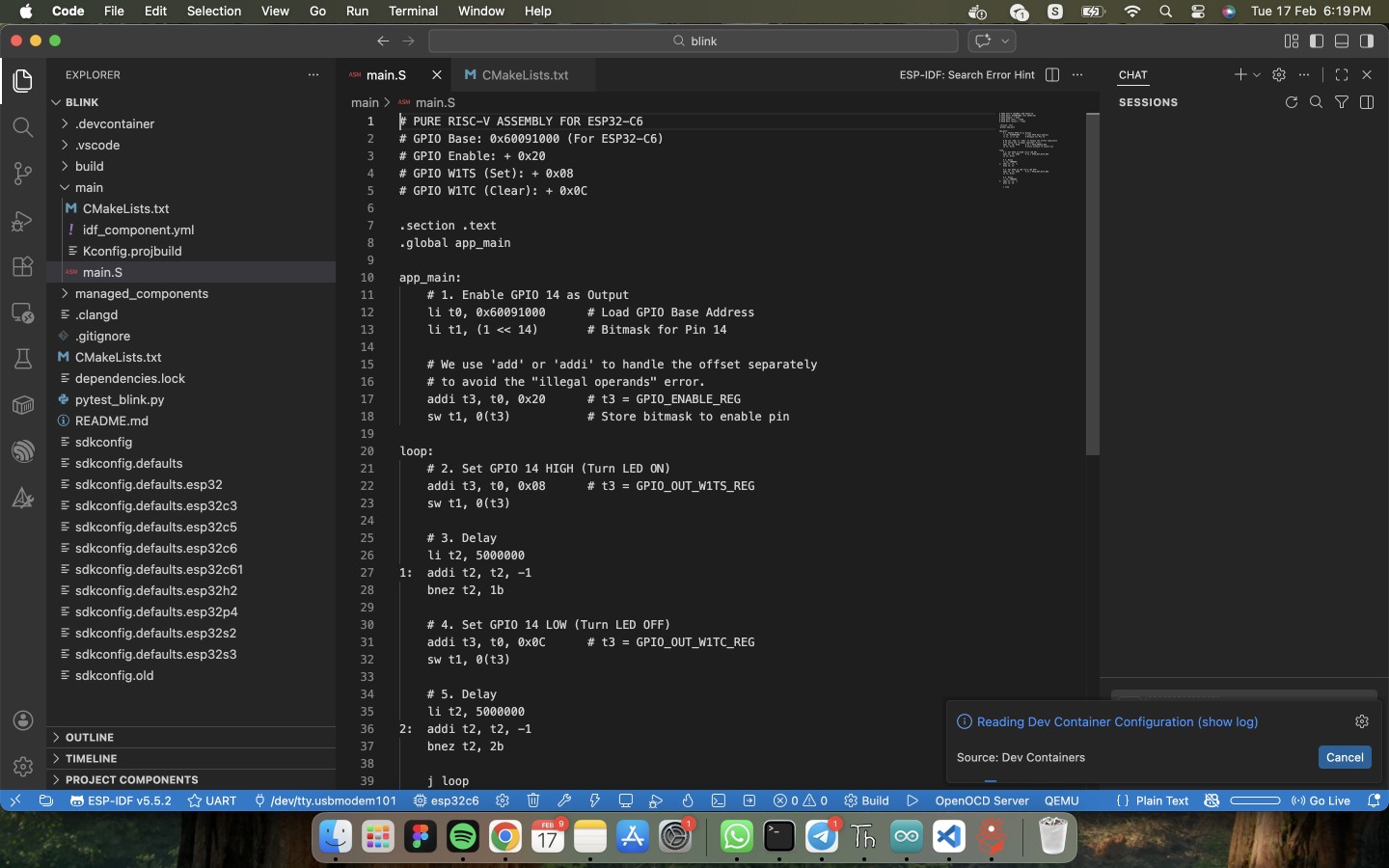Viewport: 1389px width, 868px height.
Task: Click the ESP-IDF build wrench icon
Action: 564,800
